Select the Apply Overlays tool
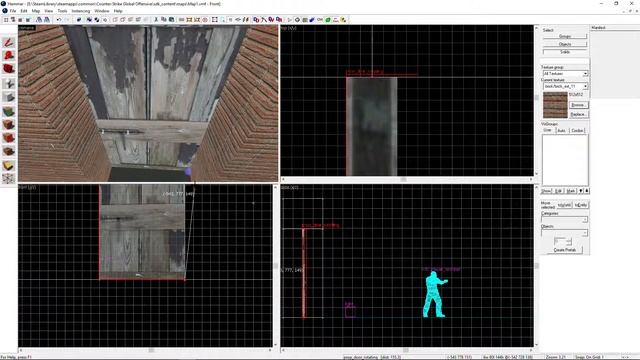This screenshot has width=640, height=360. (9, 151)
